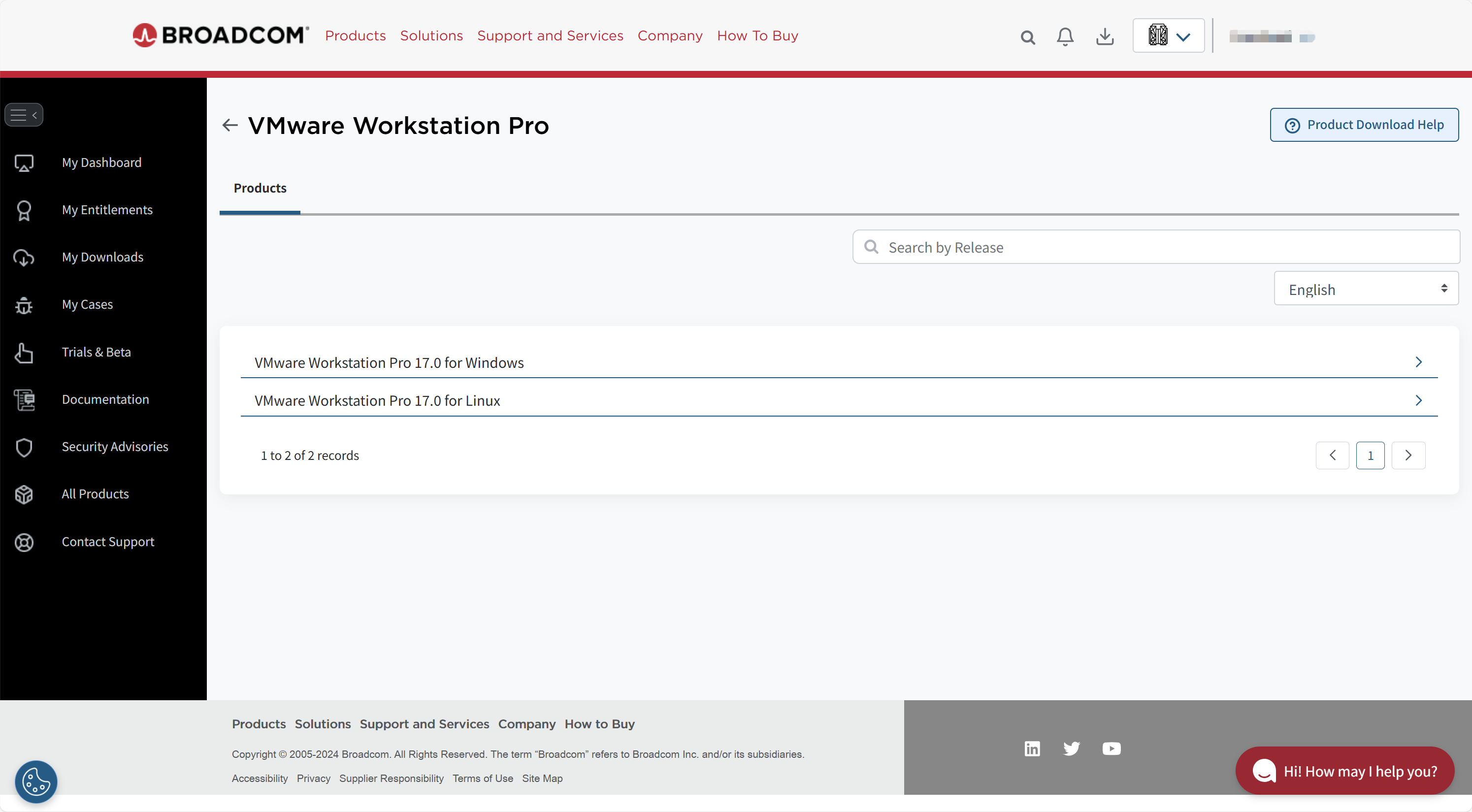The image size is (1472, 812).
Task: Open the chat help bubble
Action: tap(1344, 771)
